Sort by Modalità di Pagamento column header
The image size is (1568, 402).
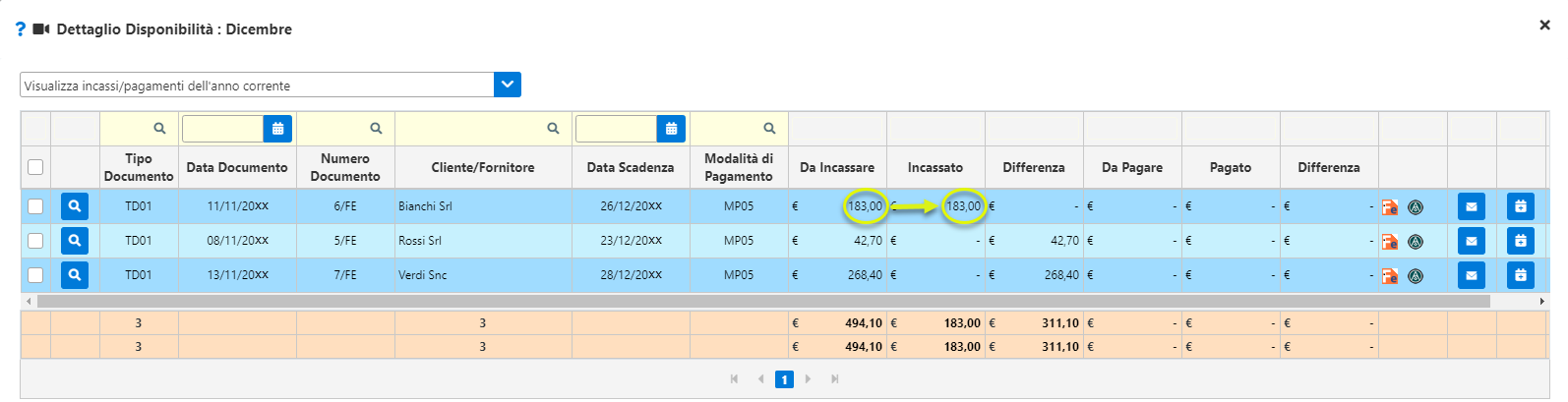click(739, 167)
